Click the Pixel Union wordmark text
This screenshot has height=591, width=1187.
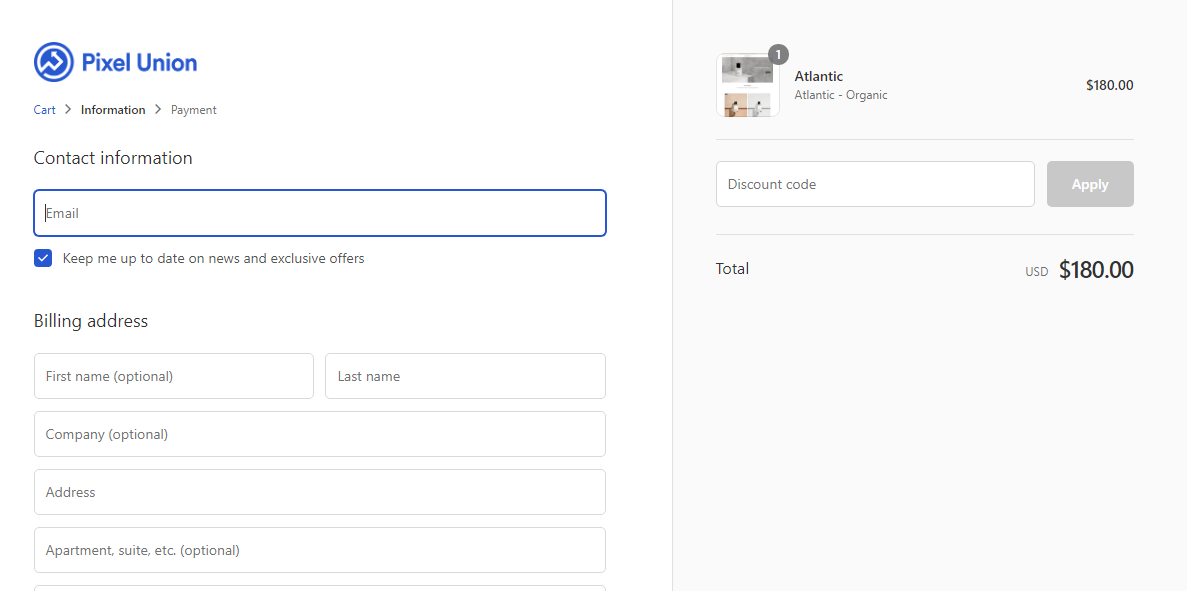click(x=139, y=63)
